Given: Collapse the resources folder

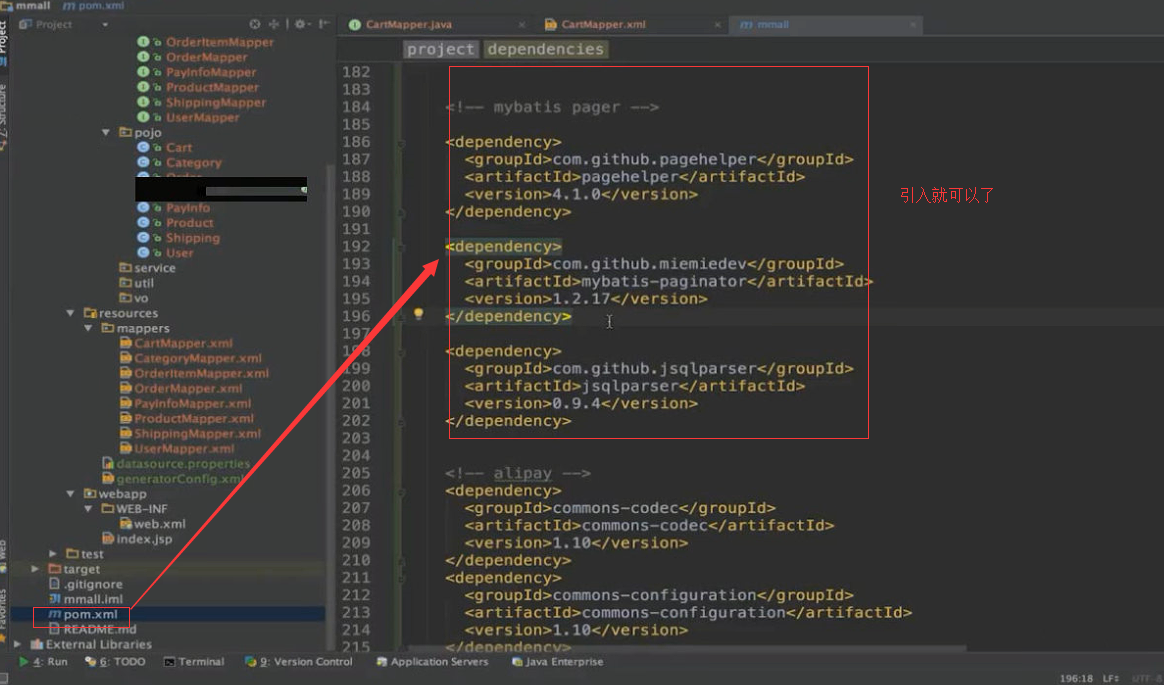Looking at the screenshot, I should click(x=71, y=313).
